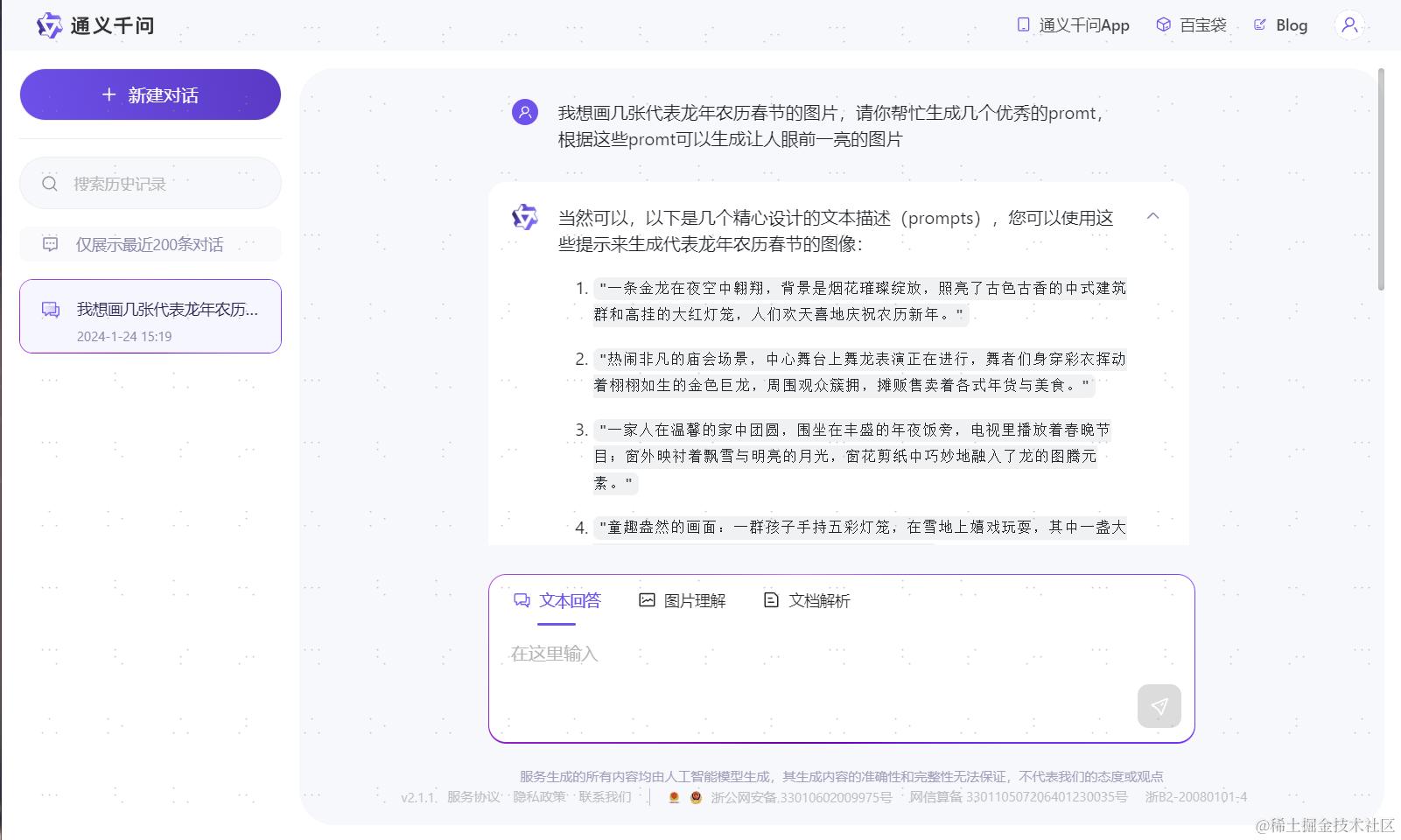Open 隐私政策 link in footer
The height and width of the screenshot is (840, 1401).
click(539, 797)
